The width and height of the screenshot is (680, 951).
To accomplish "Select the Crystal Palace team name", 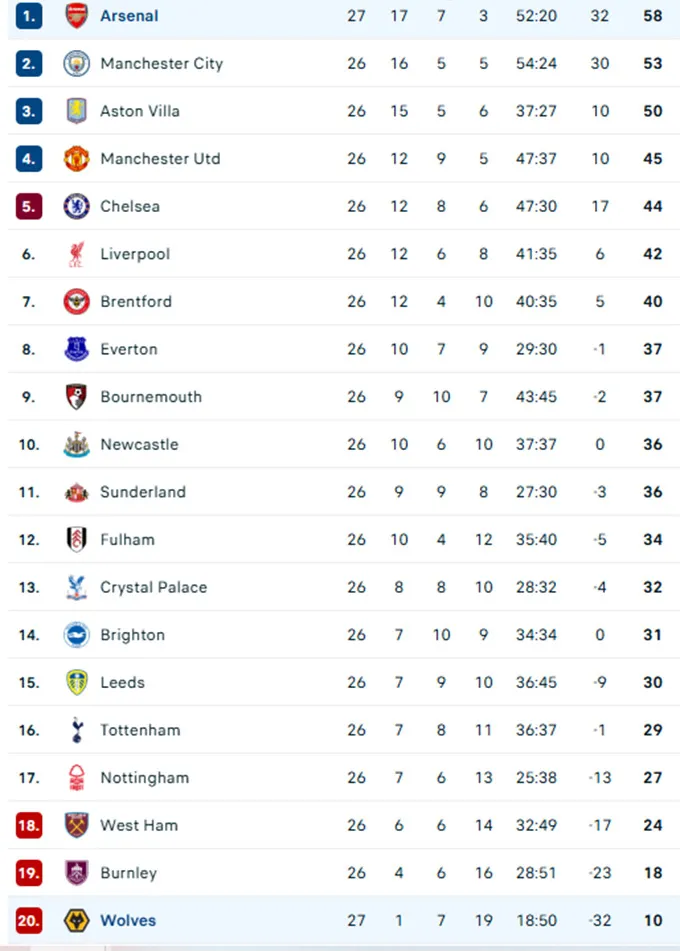I will pos(153,587).
